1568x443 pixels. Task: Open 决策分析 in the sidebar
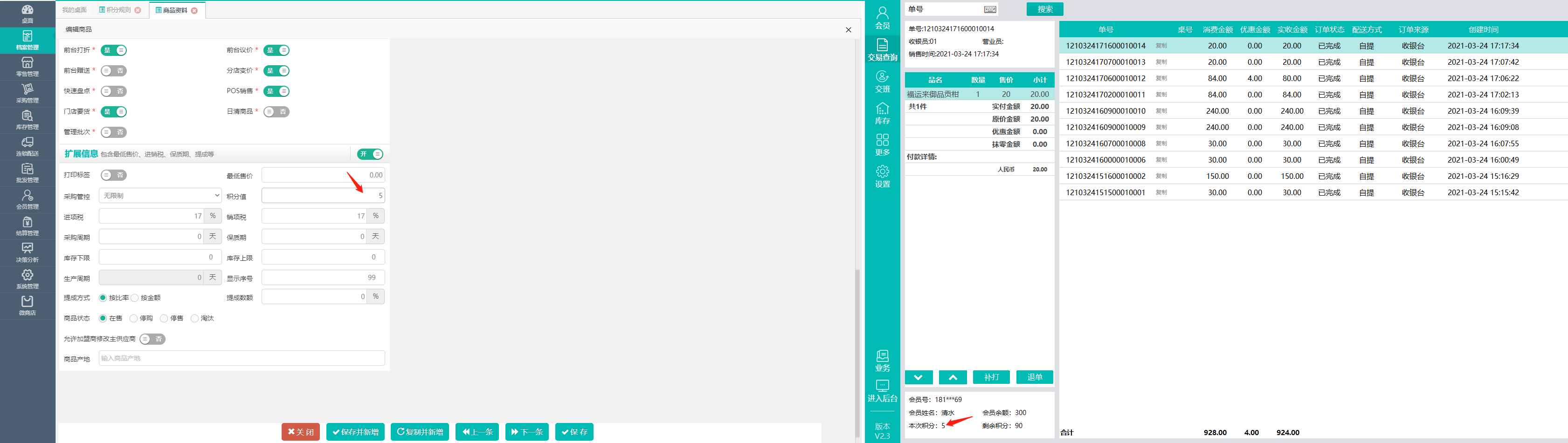[28, 252]
